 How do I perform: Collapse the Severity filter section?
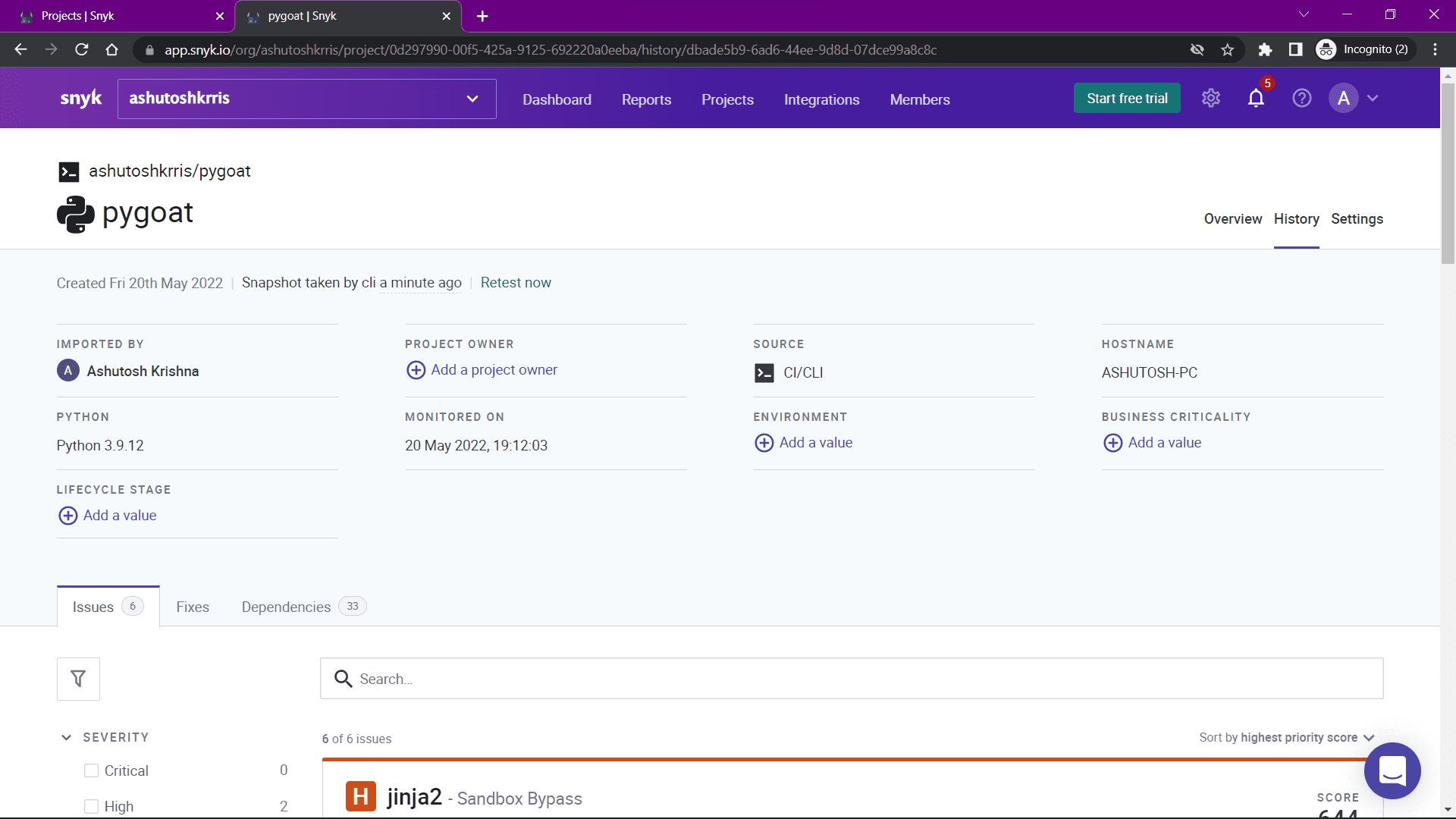[x=66, y=738]
